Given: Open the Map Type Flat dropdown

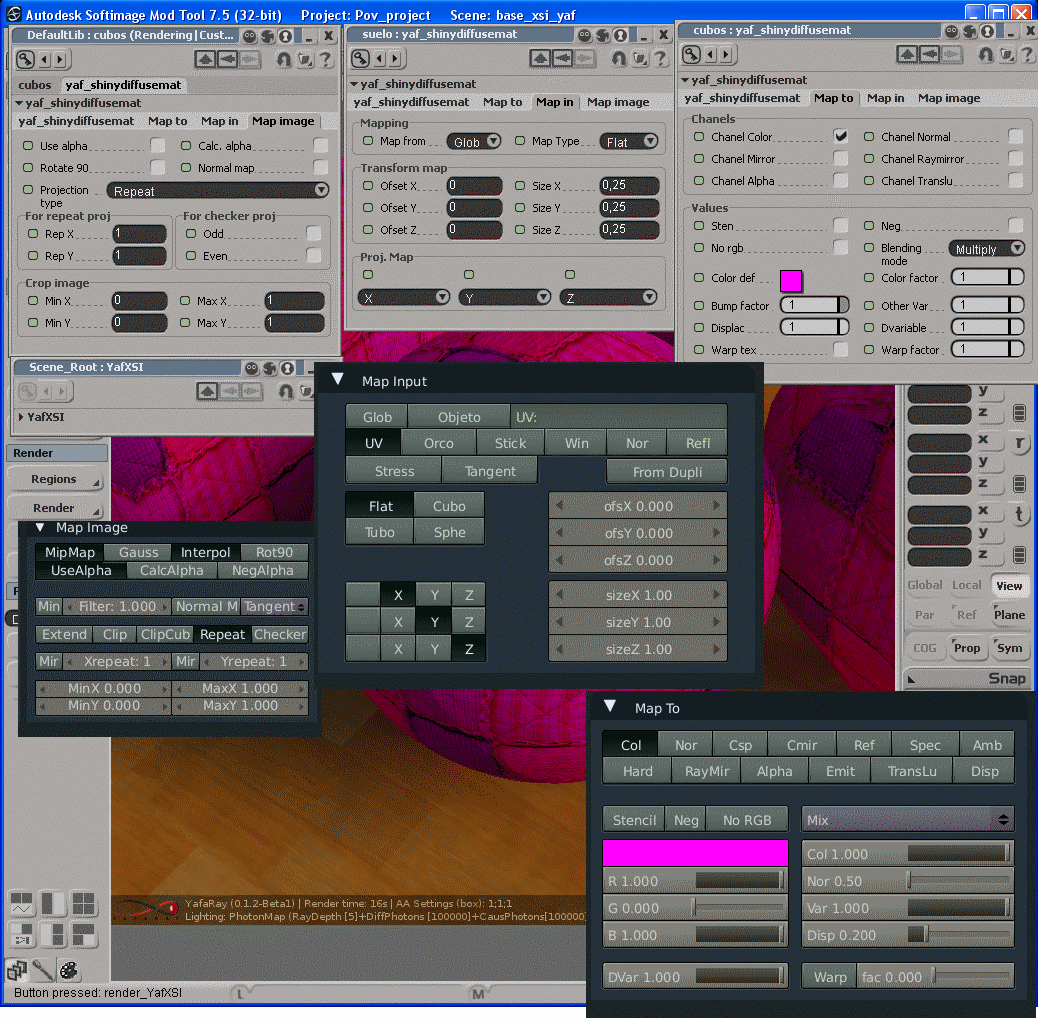Looking at the screenshot, I should [629, 142].
